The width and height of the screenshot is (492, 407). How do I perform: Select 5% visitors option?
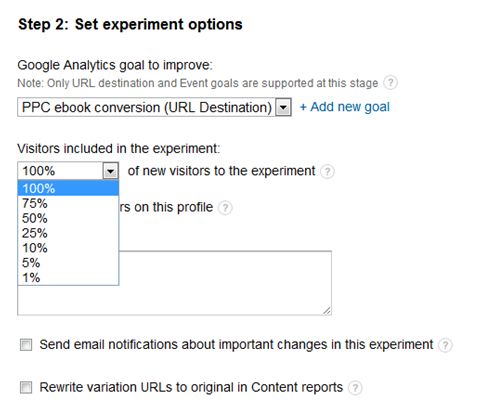(x=68, y=263)
